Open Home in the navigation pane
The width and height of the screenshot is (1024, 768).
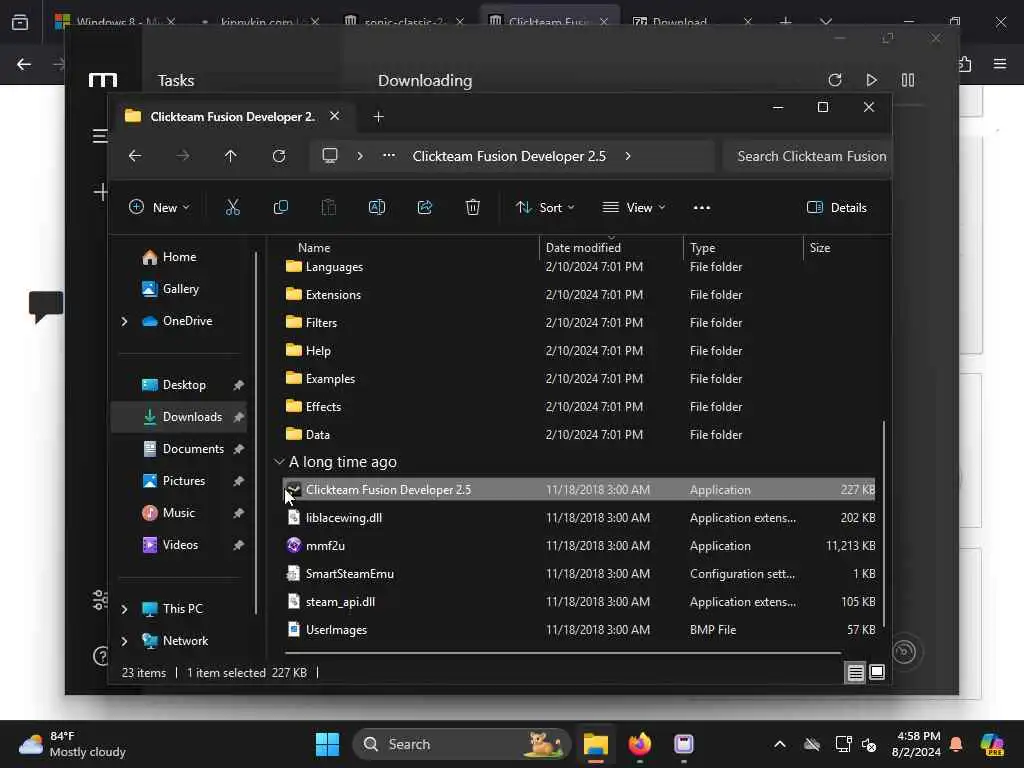pos(169,257)
